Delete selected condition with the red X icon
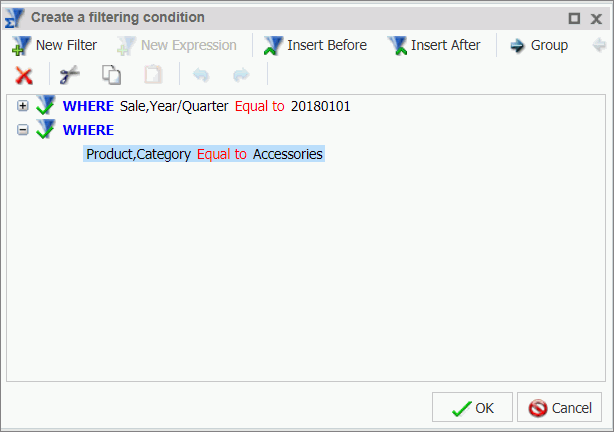 [24, 75]
